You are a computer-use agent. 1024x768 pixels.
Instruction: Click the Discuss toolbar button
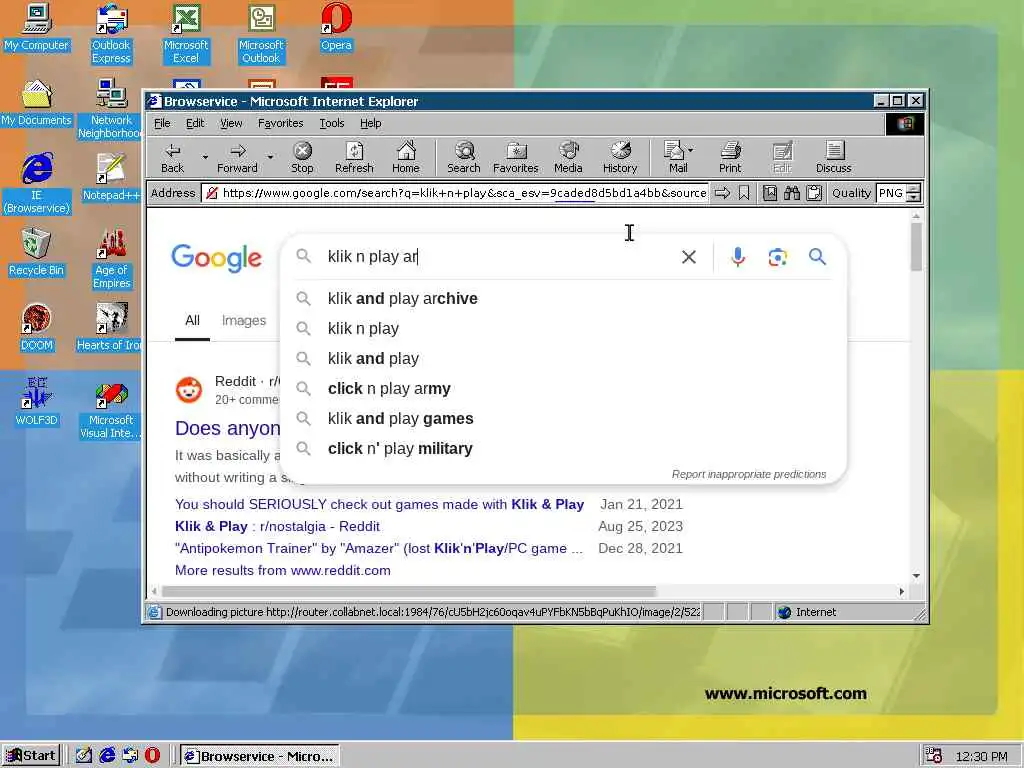point(833,157)
